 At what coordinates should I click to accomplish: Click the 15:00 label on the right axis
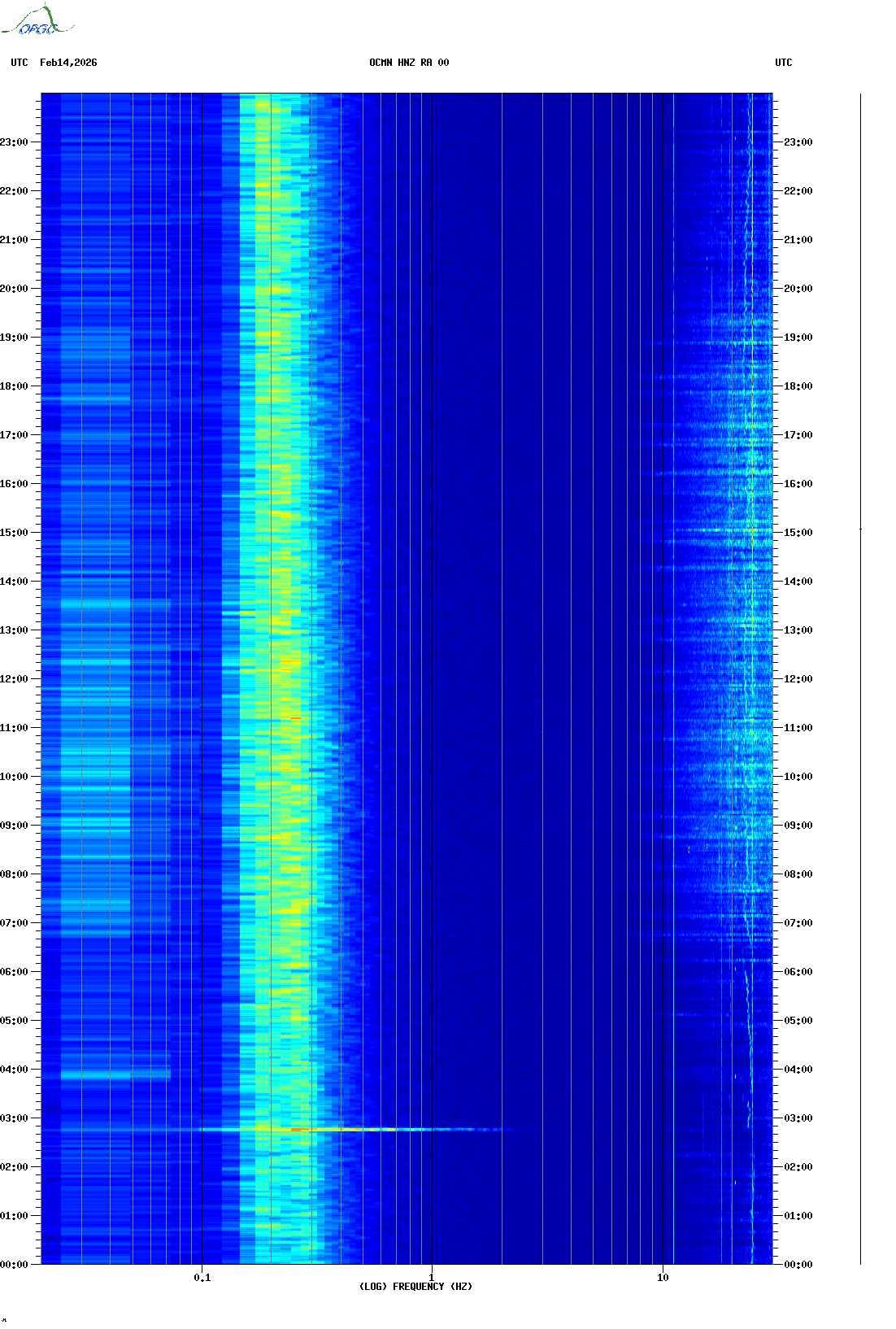click(x=798, y=533)
